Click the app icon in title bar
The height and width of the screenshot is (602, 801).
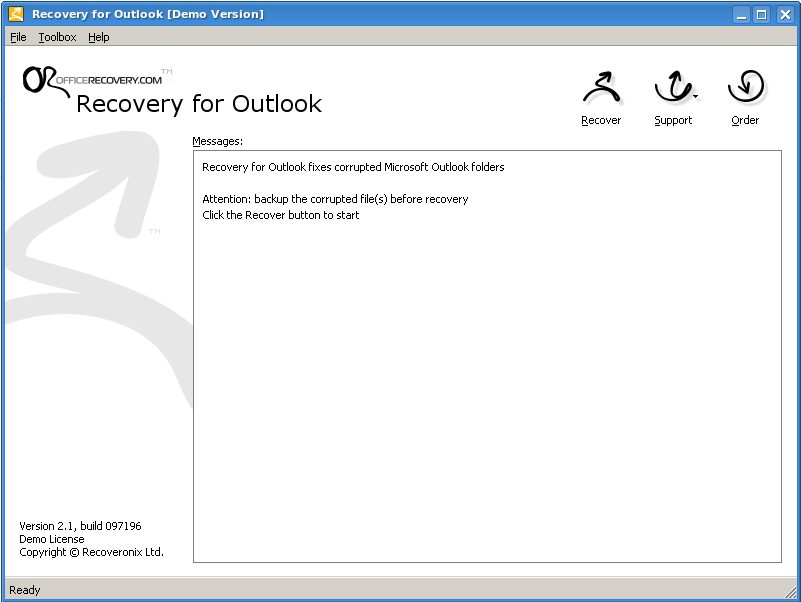pyautogui.click(x=16, y=14)
